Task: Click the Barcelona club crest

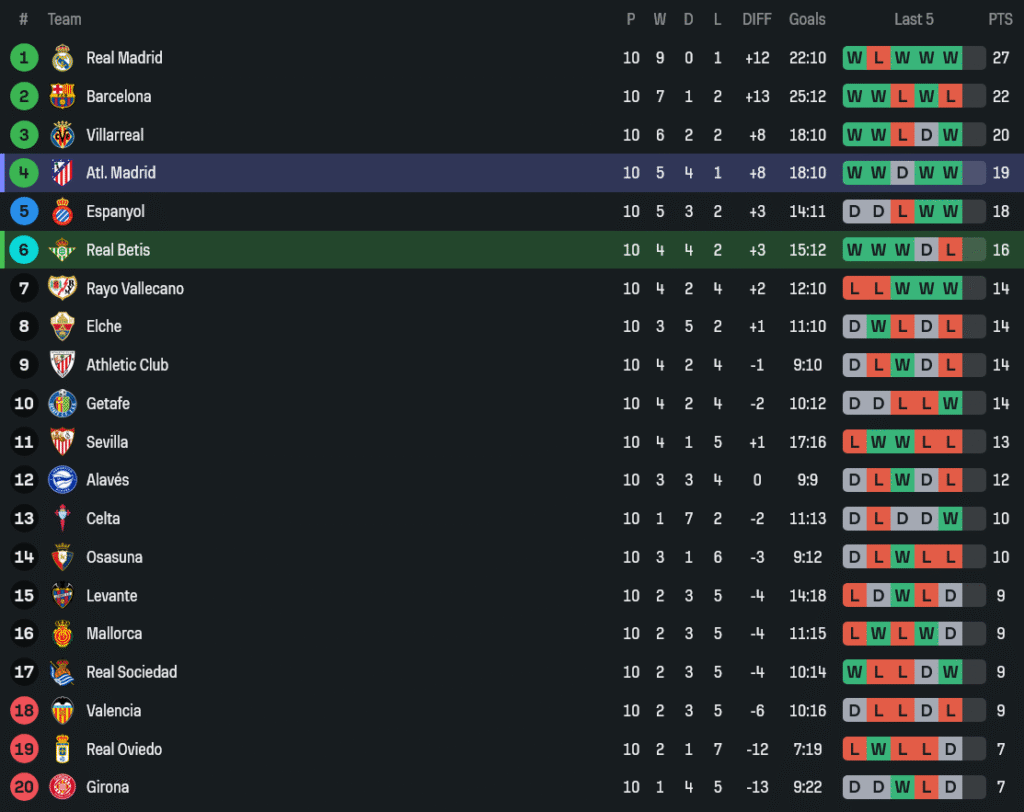Action: 62,96
